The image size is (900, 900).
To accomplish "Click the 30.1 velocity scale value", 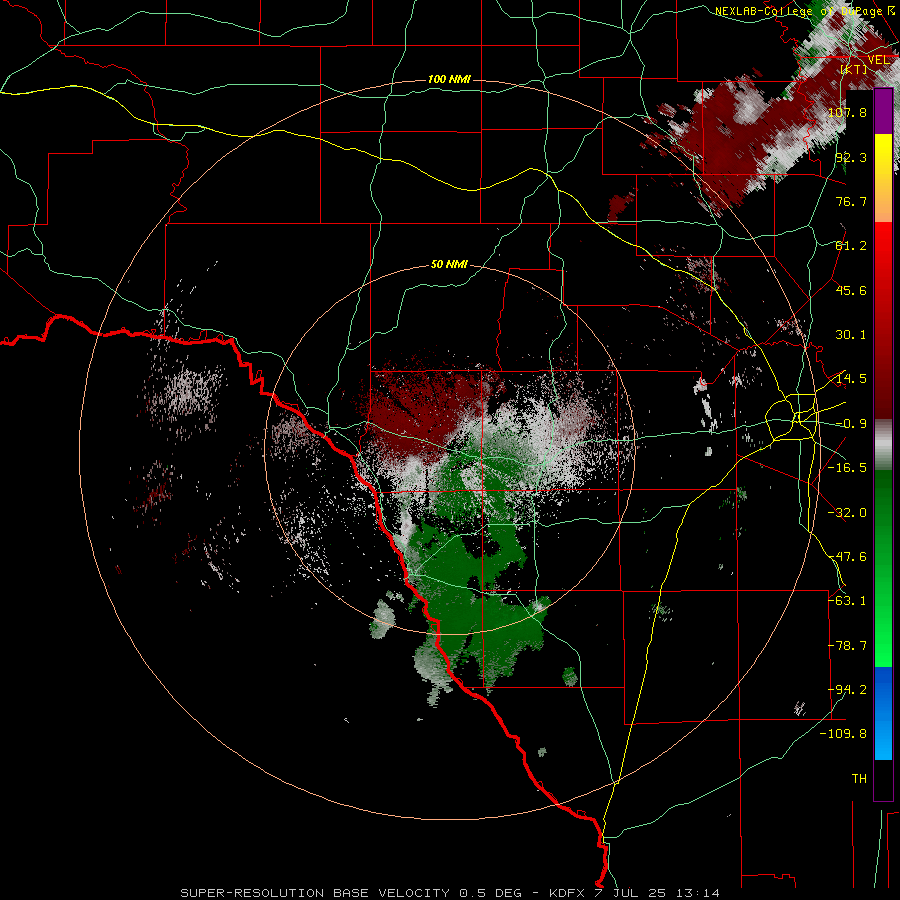I will (x=851, y=335).
